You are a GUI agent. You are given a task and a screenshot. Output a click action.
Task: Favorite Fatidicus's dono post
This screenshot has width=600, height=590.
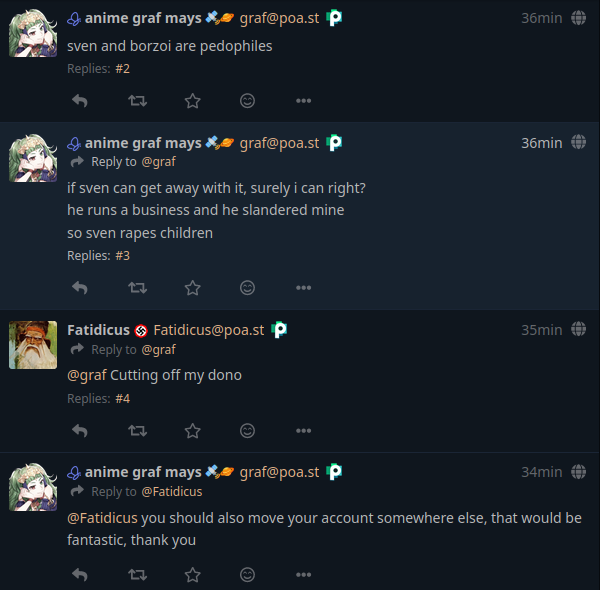point(193,430)
